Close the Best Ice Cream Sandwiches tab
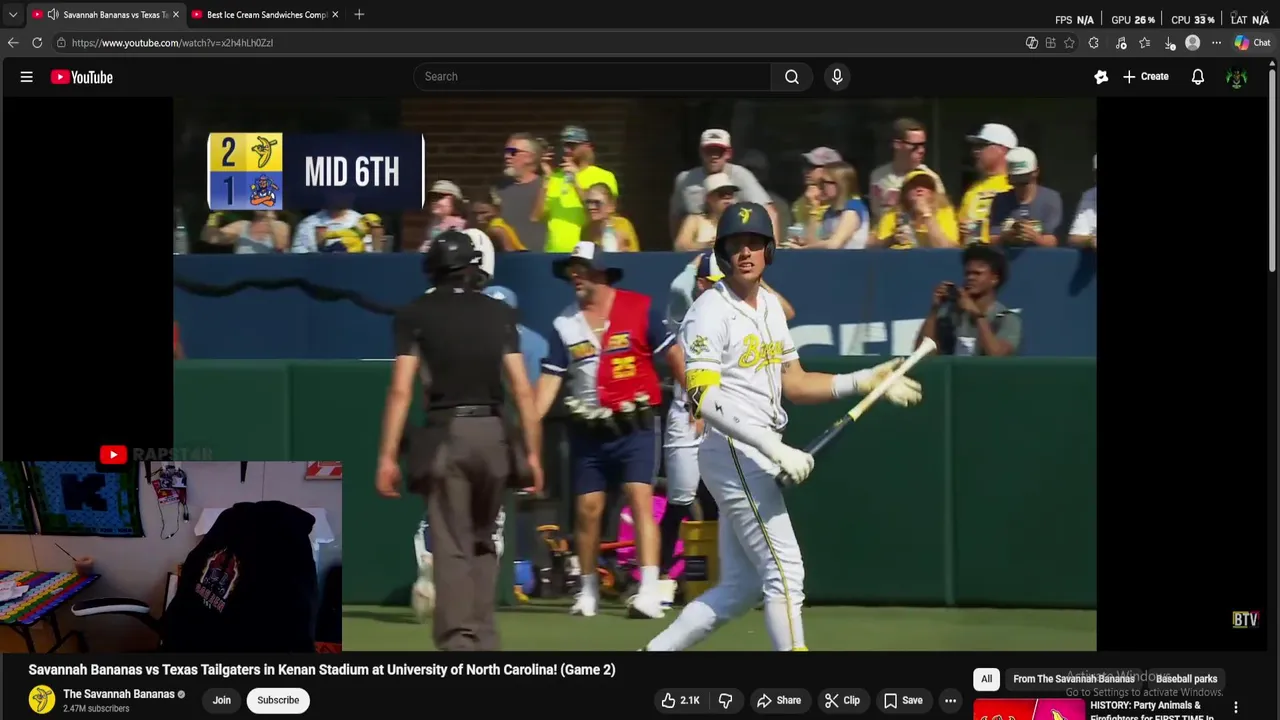1280x720 pixels. click(x=335, y=15)
